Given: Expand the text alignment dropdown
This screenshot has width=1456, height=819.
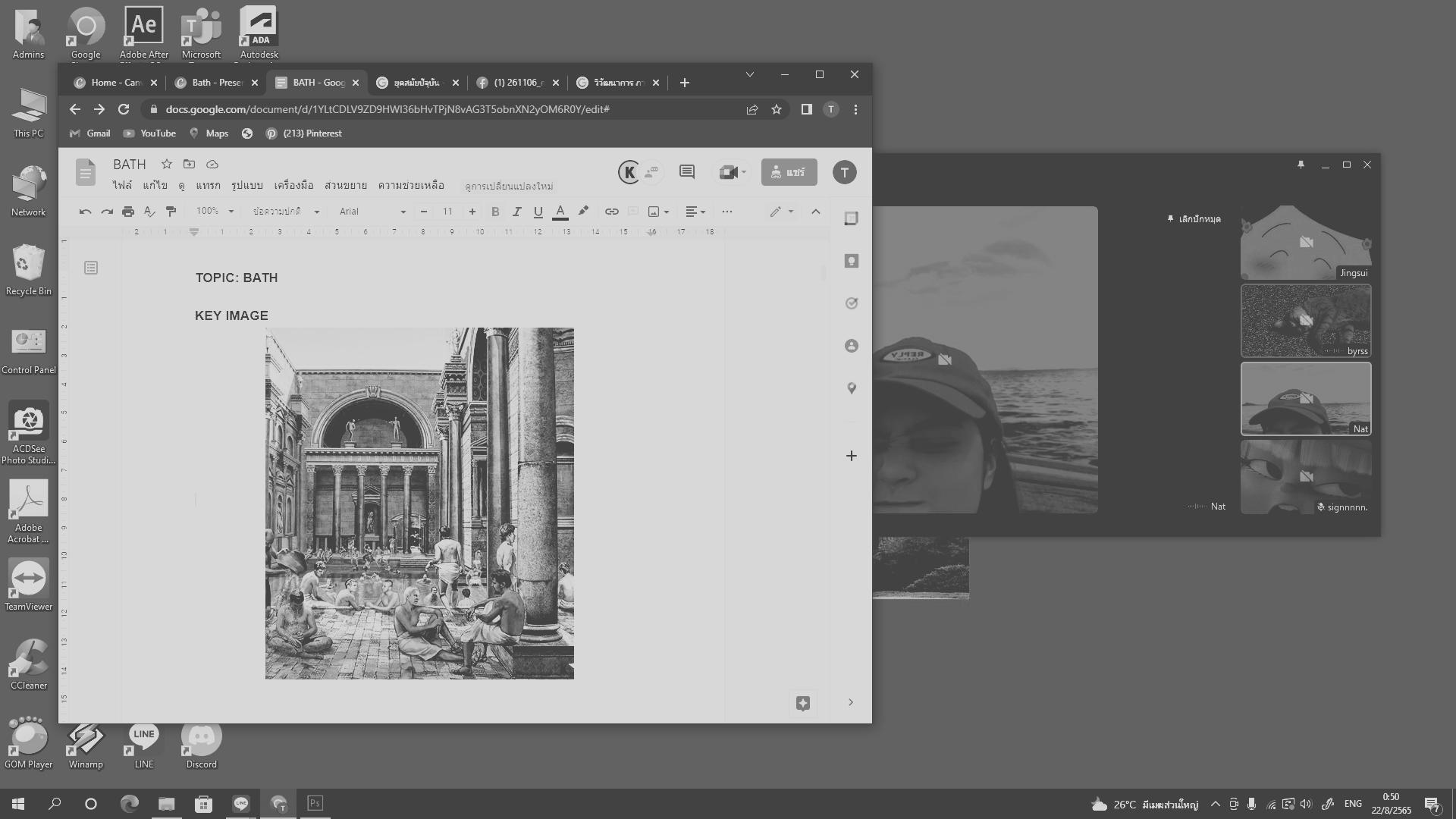Looking at the screenshot, I should pos(695,212).
